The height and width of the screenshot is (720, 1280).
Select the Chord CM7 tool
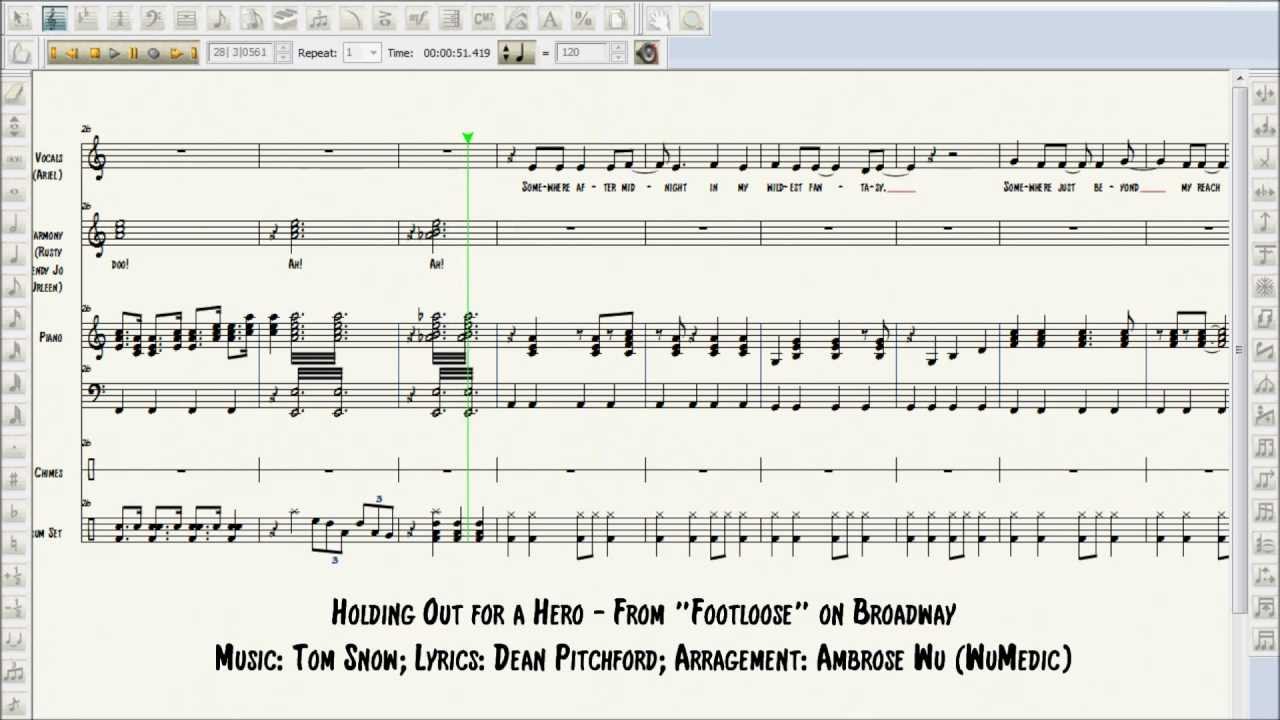tap(484, 19)
